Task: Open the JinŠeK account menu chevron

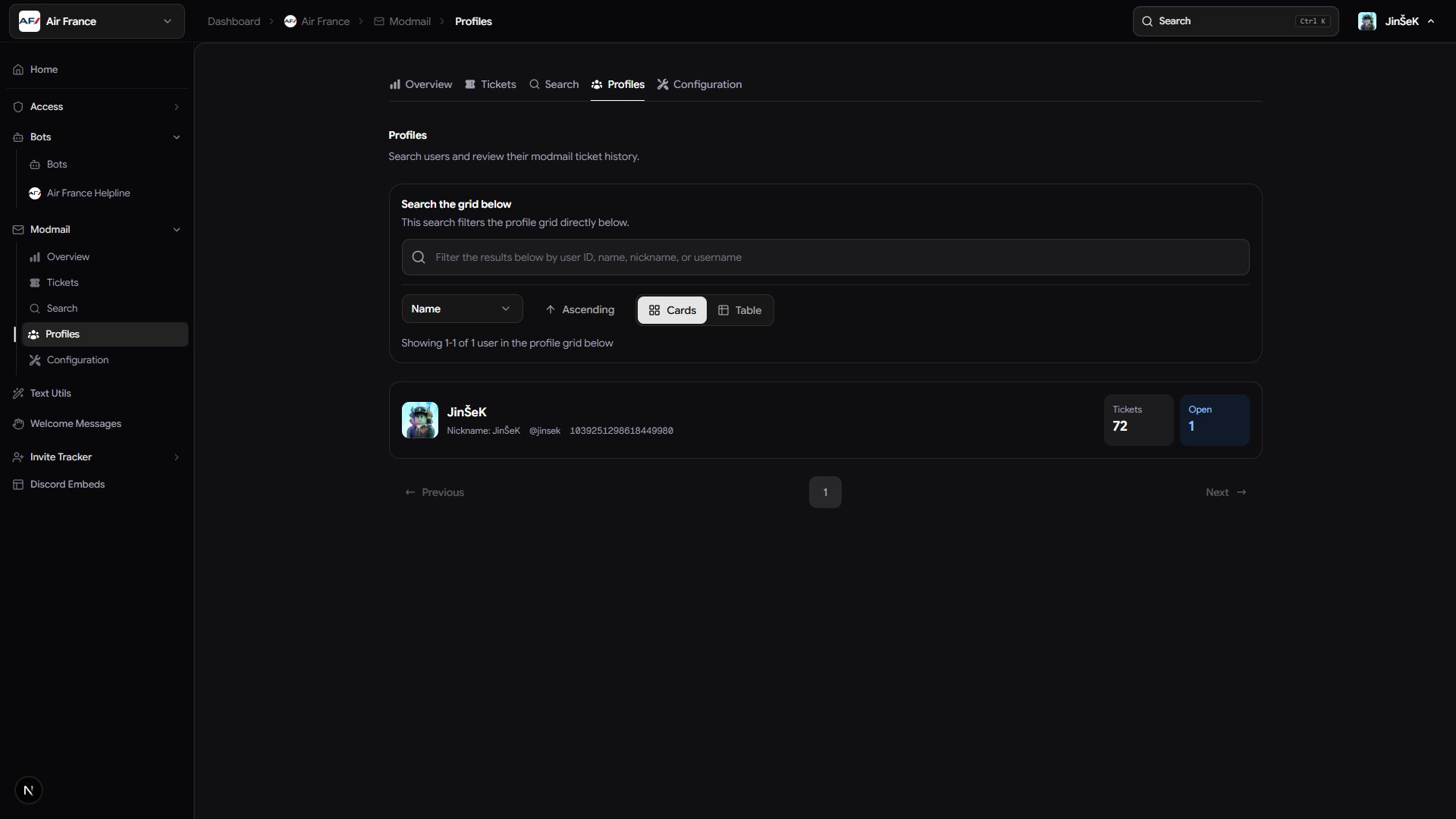Action: point(1431,21)
